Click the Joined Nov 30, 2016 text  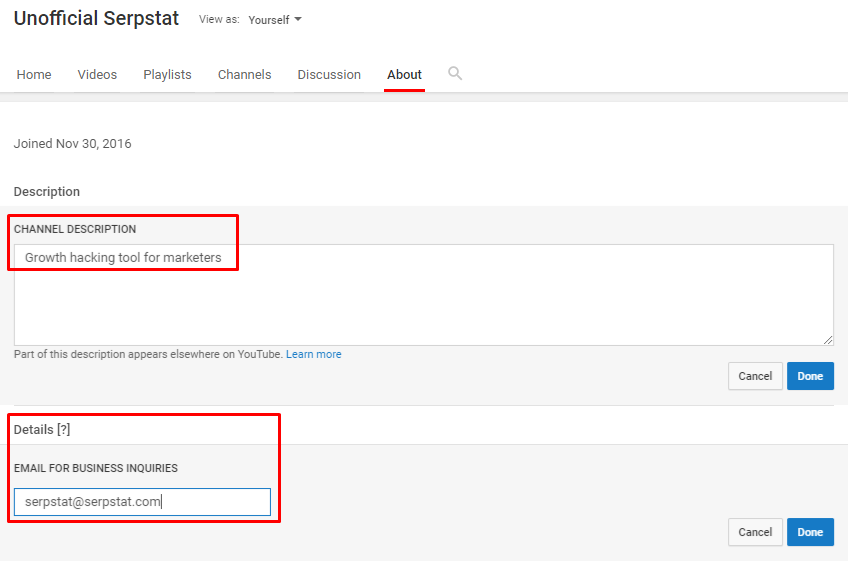pos(72,144)
